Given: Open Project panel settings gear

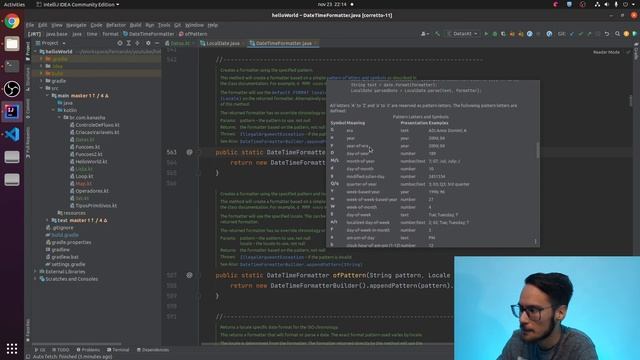Looking at the screenshot, I should coord(148,43).
